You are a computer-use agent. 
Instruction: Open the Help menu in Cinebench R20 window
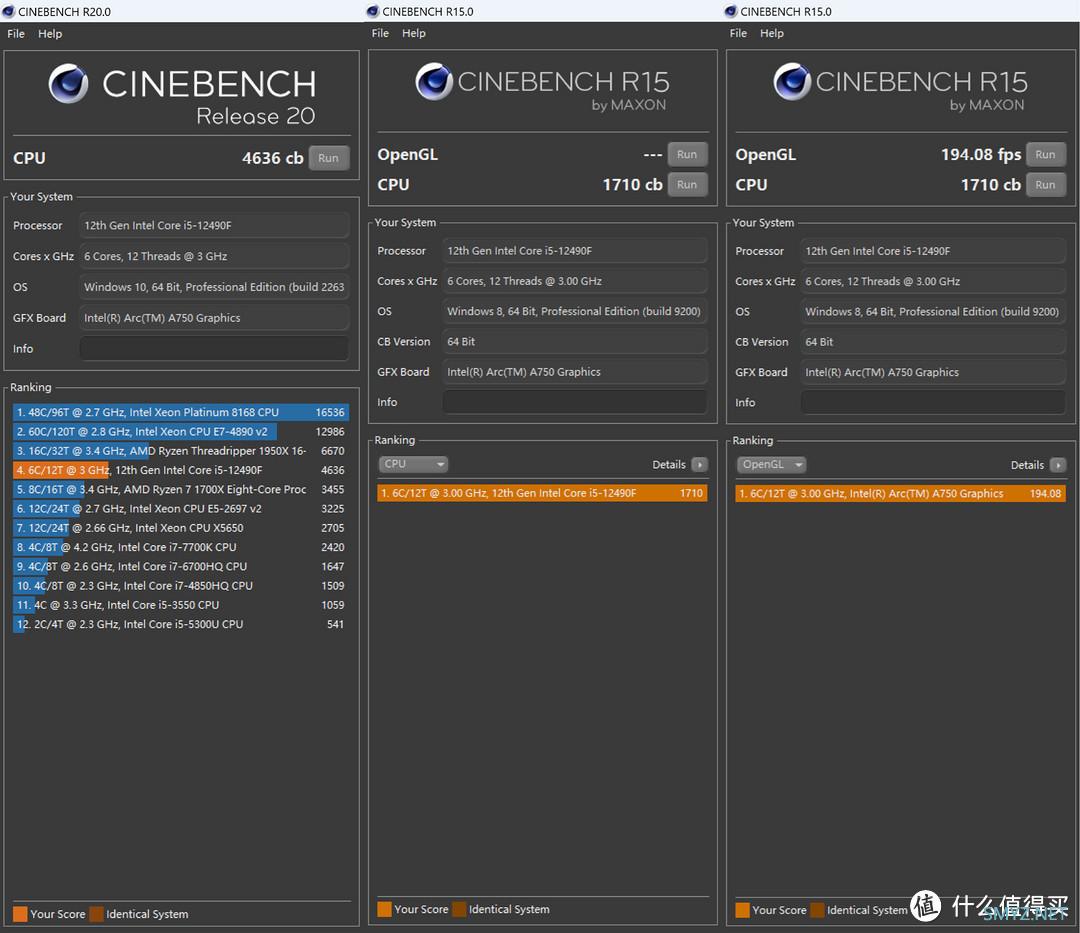coord(50,34)
